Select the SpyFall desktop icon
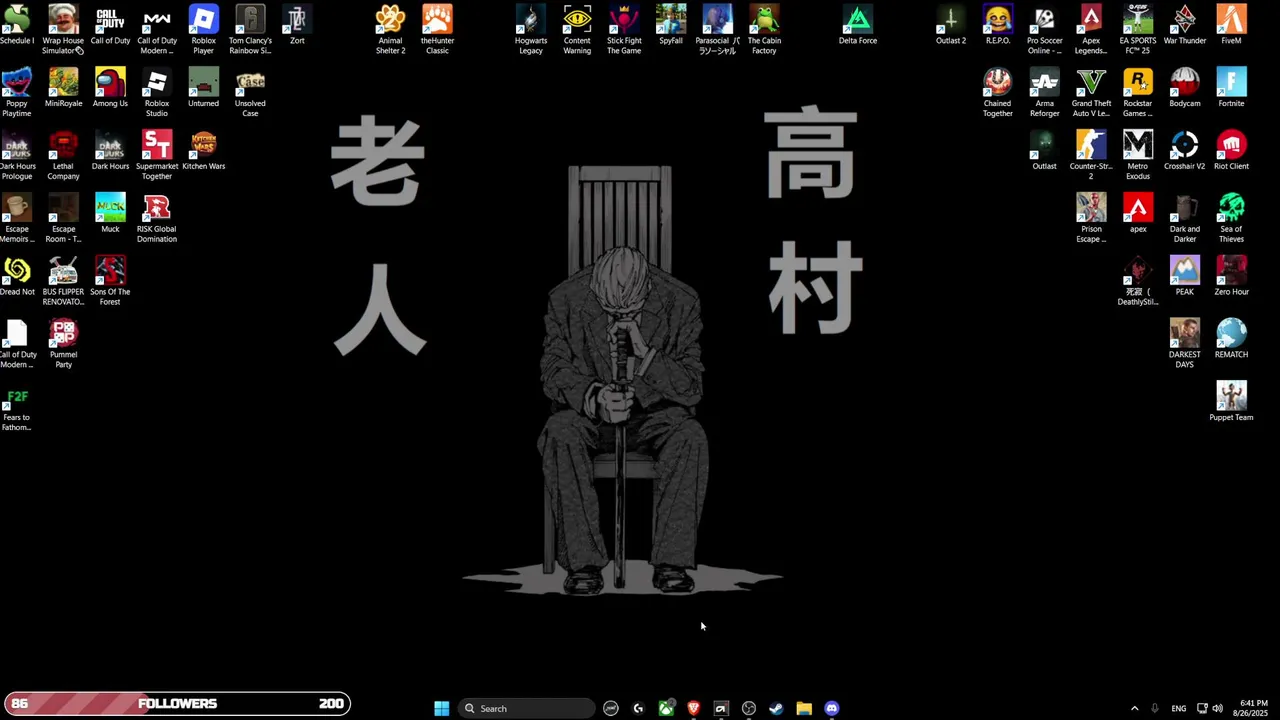This screenshot has width=1280, height=720. tap(671, 26)
